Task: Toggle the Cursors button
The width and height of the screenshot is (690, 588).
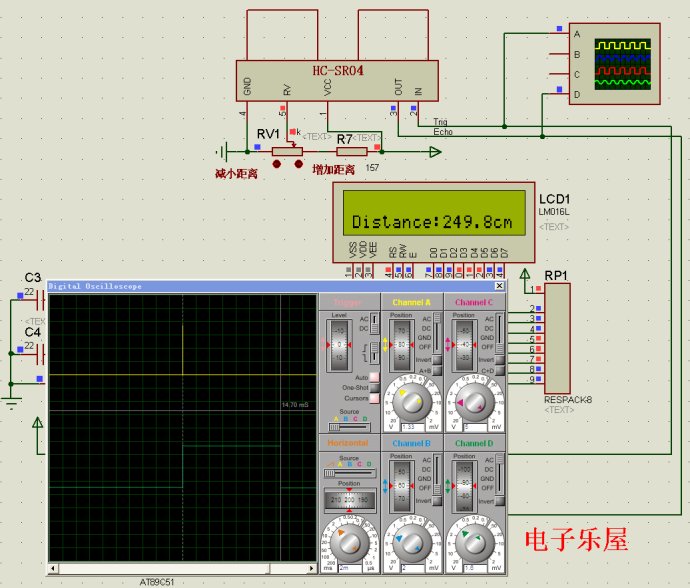Action: click(x=374, y=398)
